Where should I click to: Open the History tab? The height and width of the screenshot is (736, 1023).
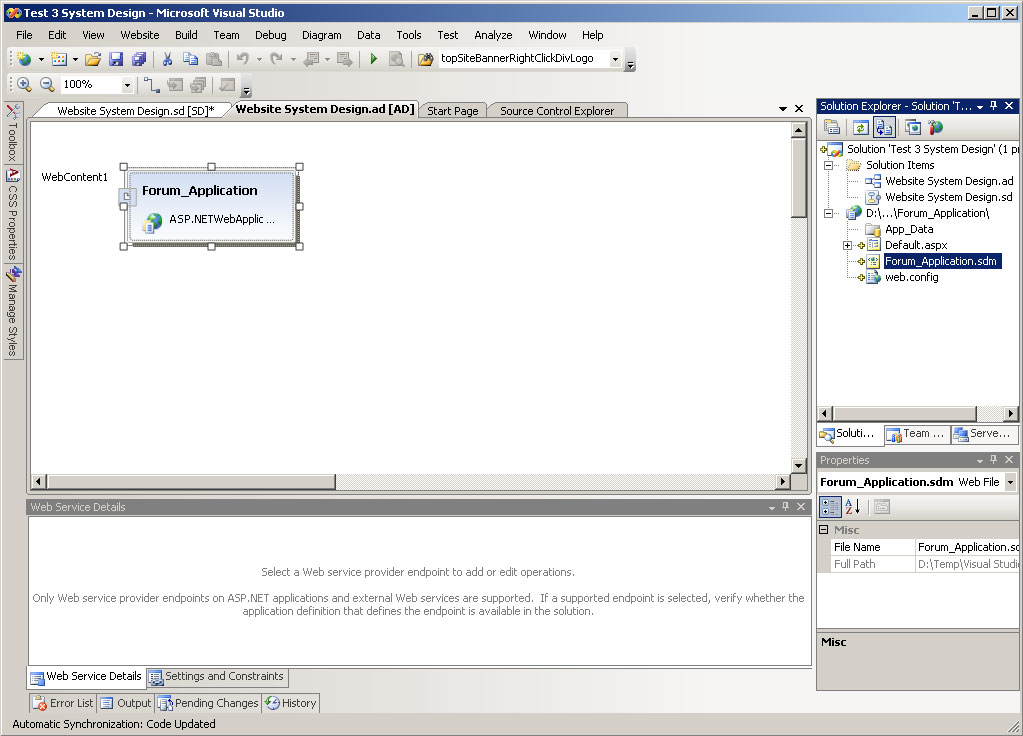click(291, 703)
